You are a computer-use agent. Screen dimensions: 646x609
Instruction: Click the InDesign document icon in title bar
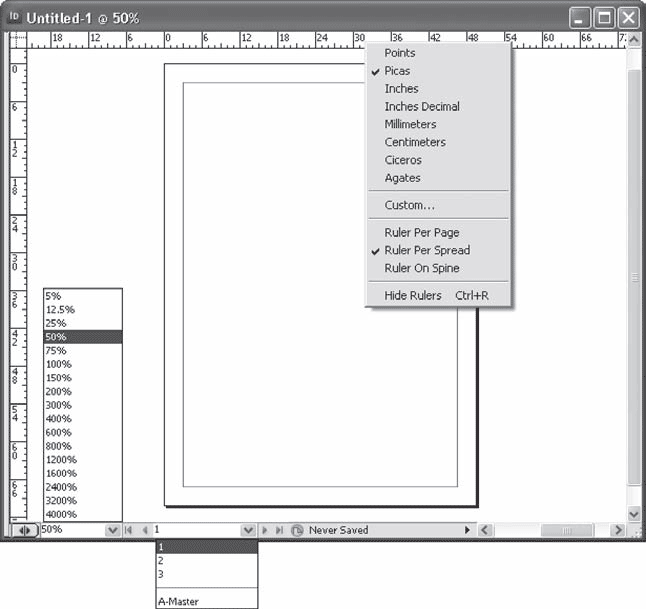pos(14,17)
